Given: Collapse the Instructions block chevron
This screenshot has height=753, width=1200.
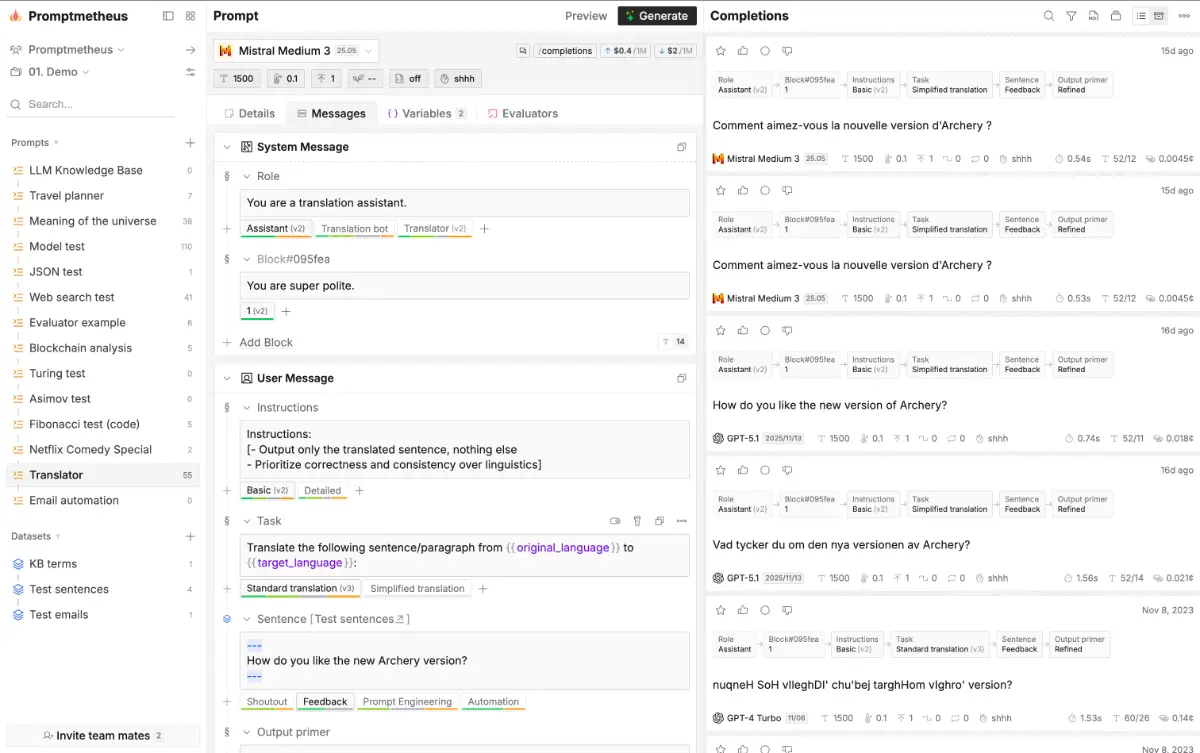Looking at the screenshot, I should pyautogui.click(x=247, y=408).
